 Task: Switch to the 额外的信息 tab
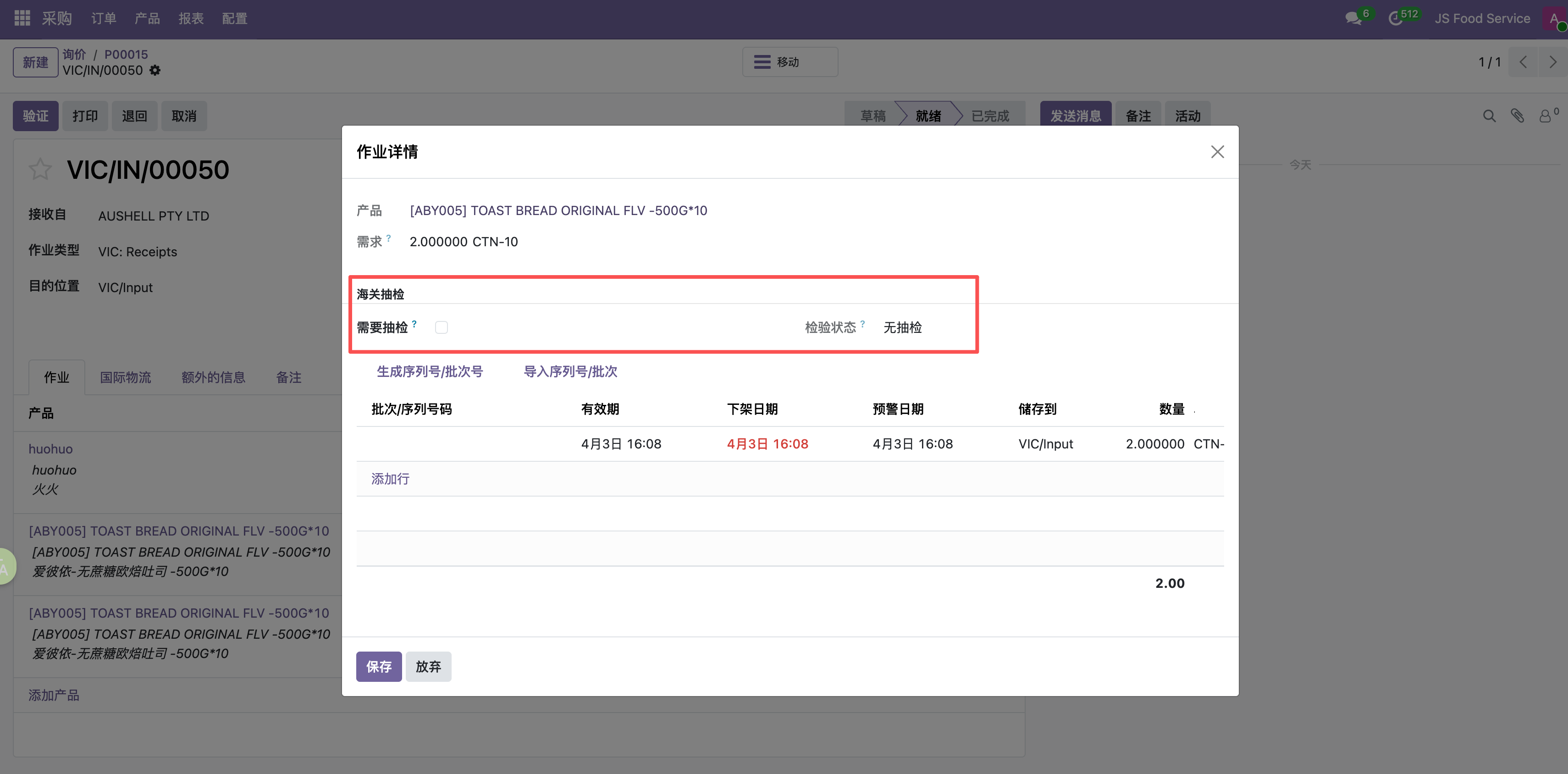(x=213, y=377)
